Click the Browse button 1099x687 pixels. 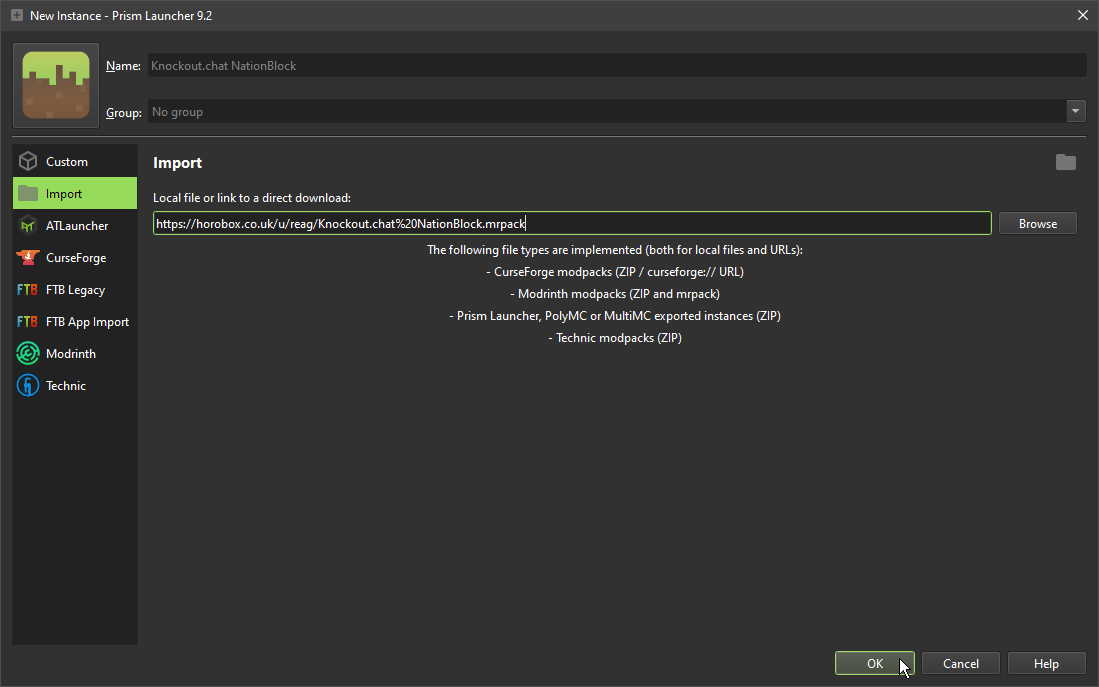pyautogui.click(x=1037, y=224)
